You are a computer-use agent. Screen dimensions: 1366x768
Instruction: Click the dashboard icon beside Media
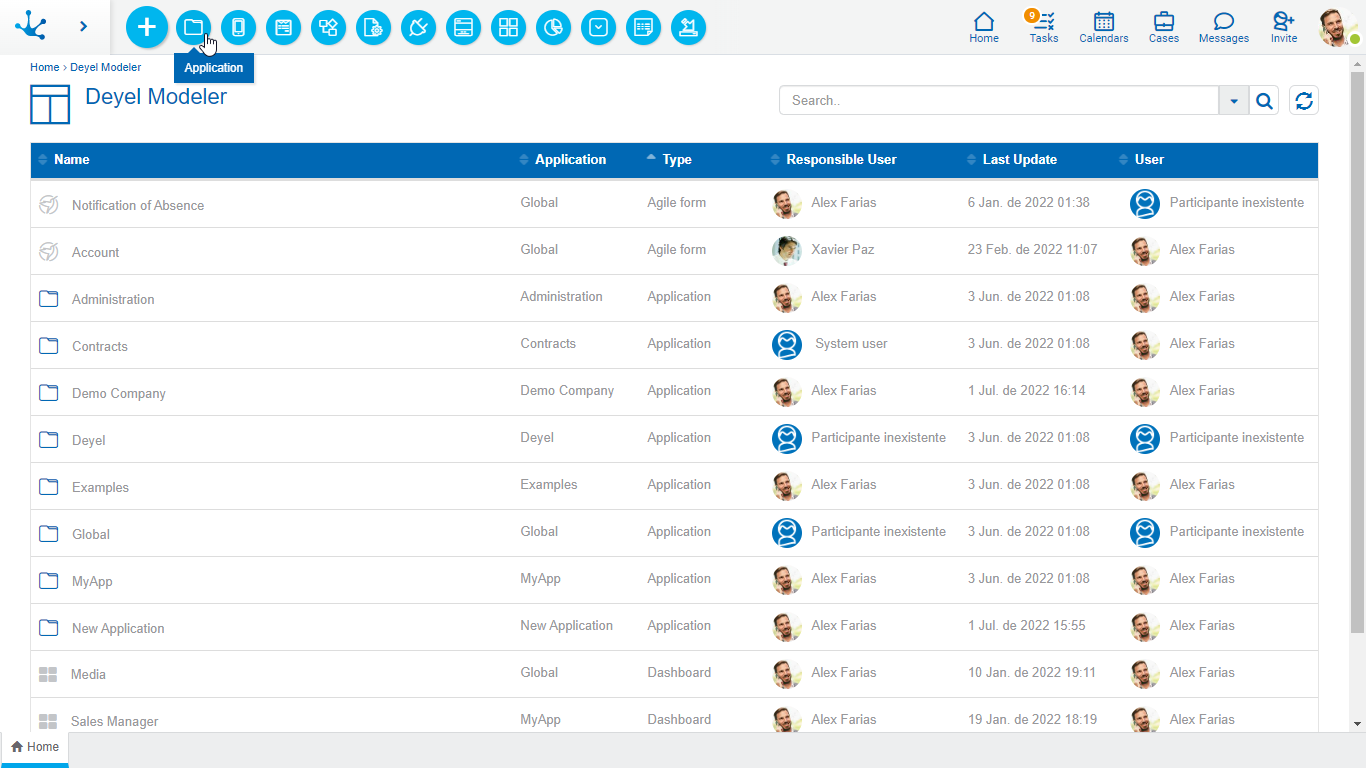click(48, 674)
